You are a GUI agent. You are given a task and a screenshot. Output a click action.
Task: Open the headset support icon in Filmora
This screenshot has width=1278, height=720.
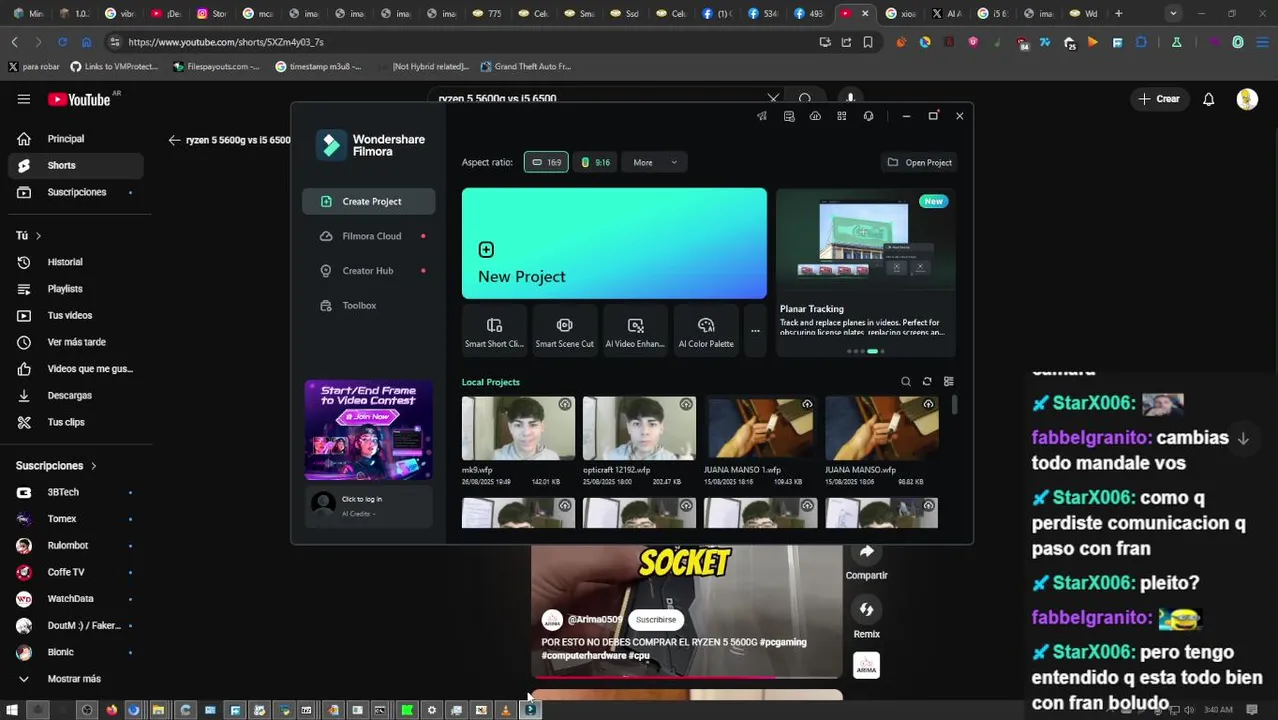point(868,116)
